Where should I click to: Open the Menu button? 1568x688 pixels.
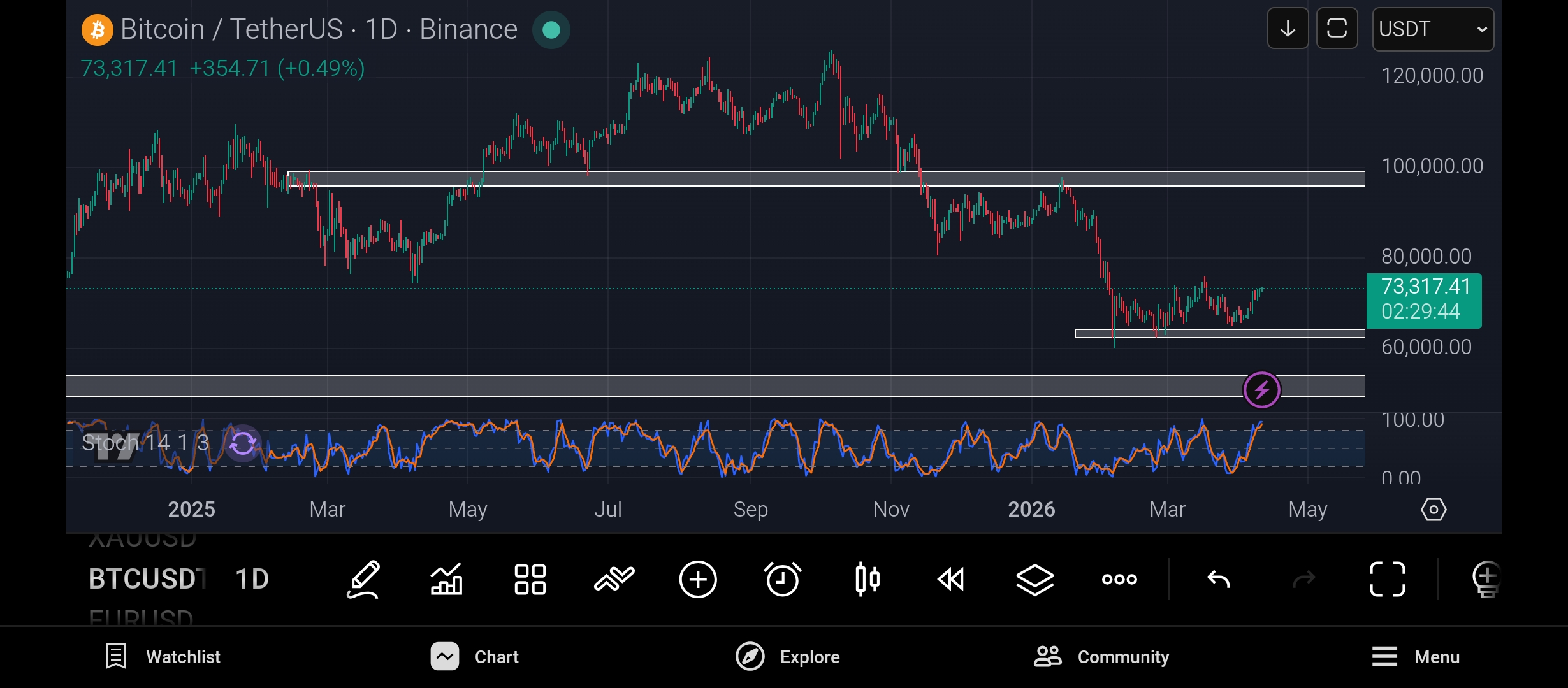click(x=1416, y=657)
